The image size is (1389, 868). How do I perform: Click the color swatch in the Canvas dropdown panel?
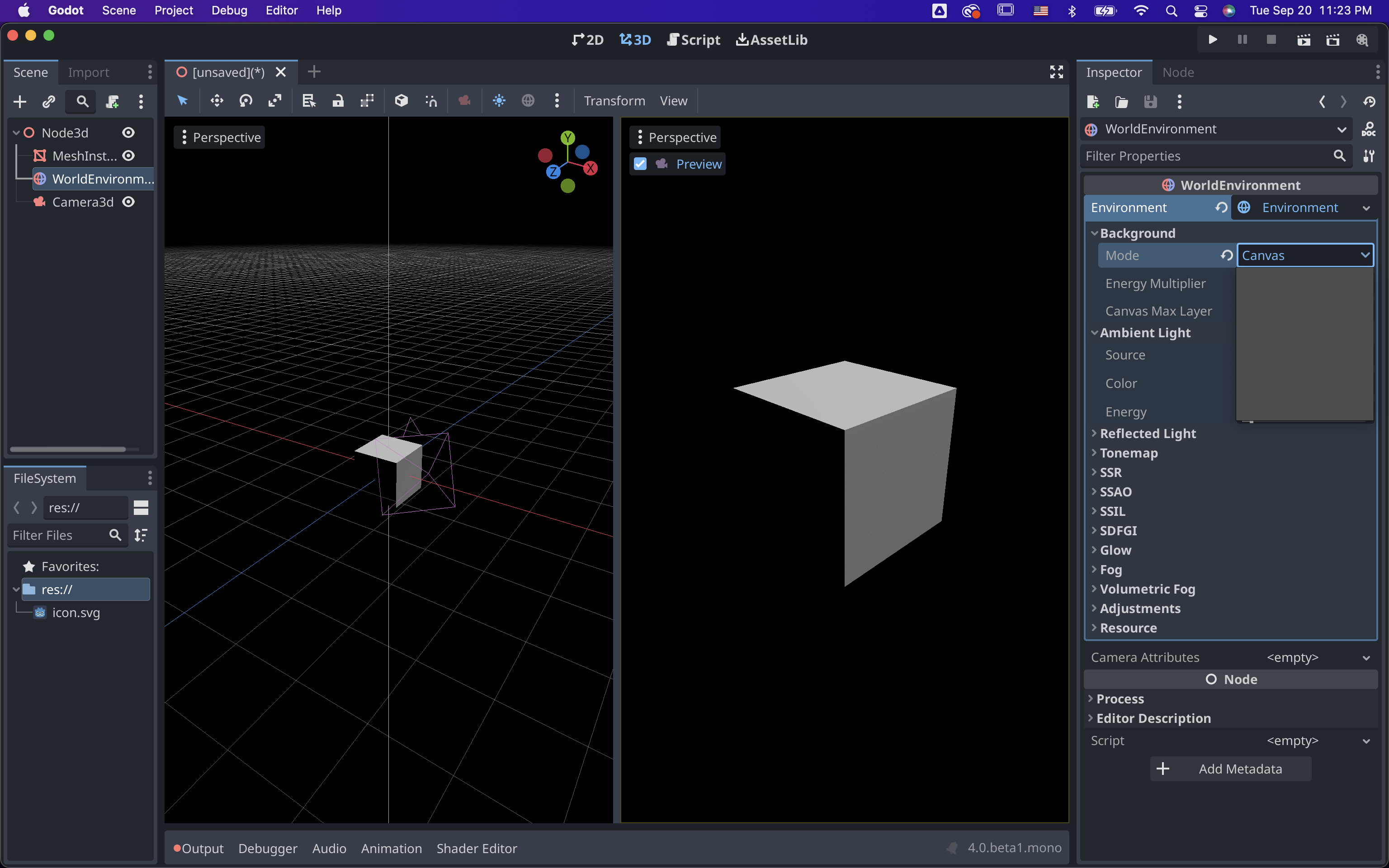1304,344
